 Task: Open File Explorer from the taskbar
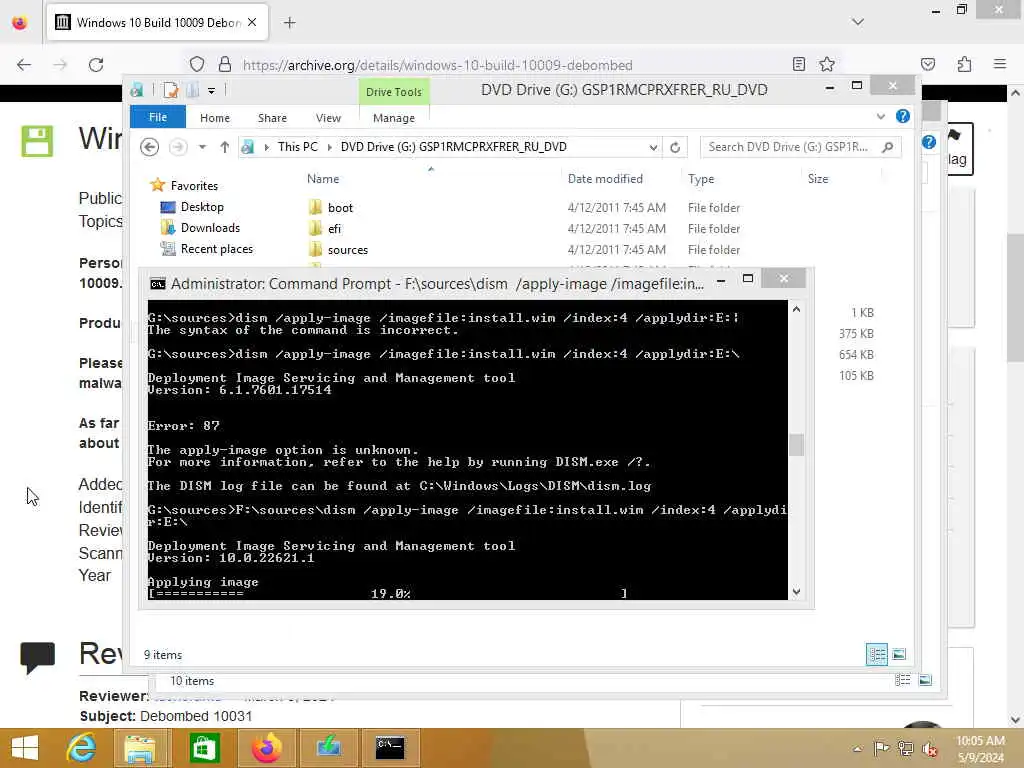pos(140,748)
